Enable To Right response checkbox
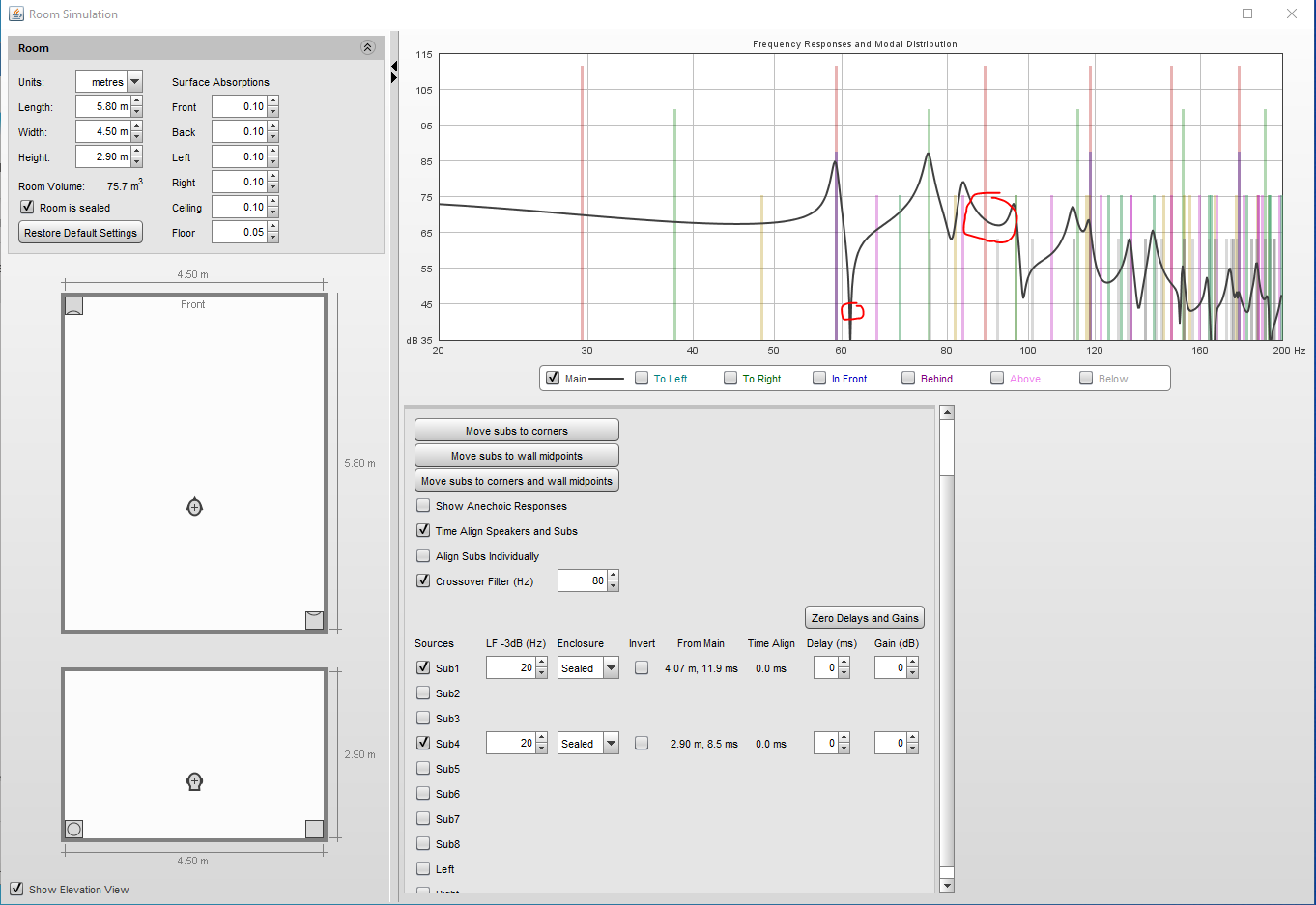The image size is (1316, 905). (730, 378)
